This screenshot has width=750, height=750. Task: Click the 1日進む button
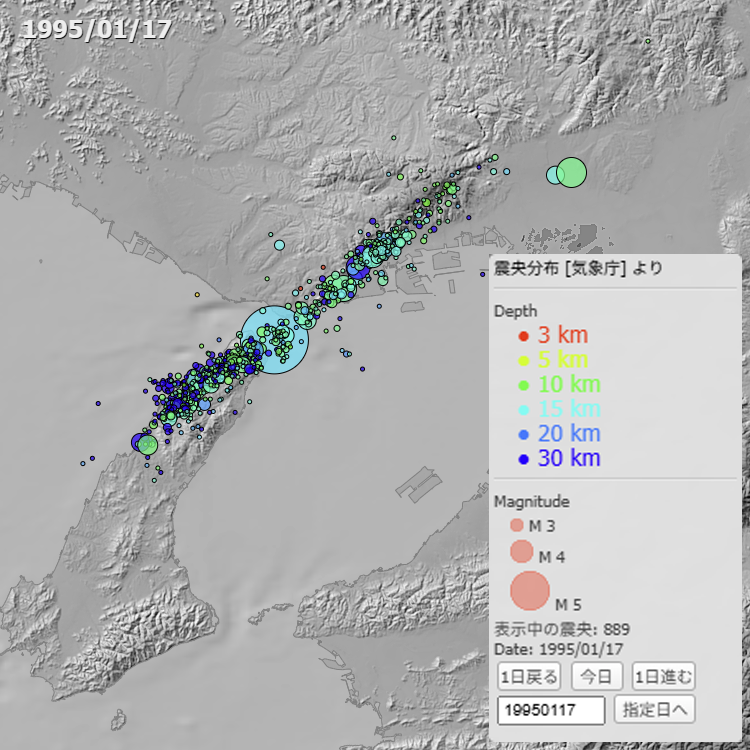click(663, 676)
